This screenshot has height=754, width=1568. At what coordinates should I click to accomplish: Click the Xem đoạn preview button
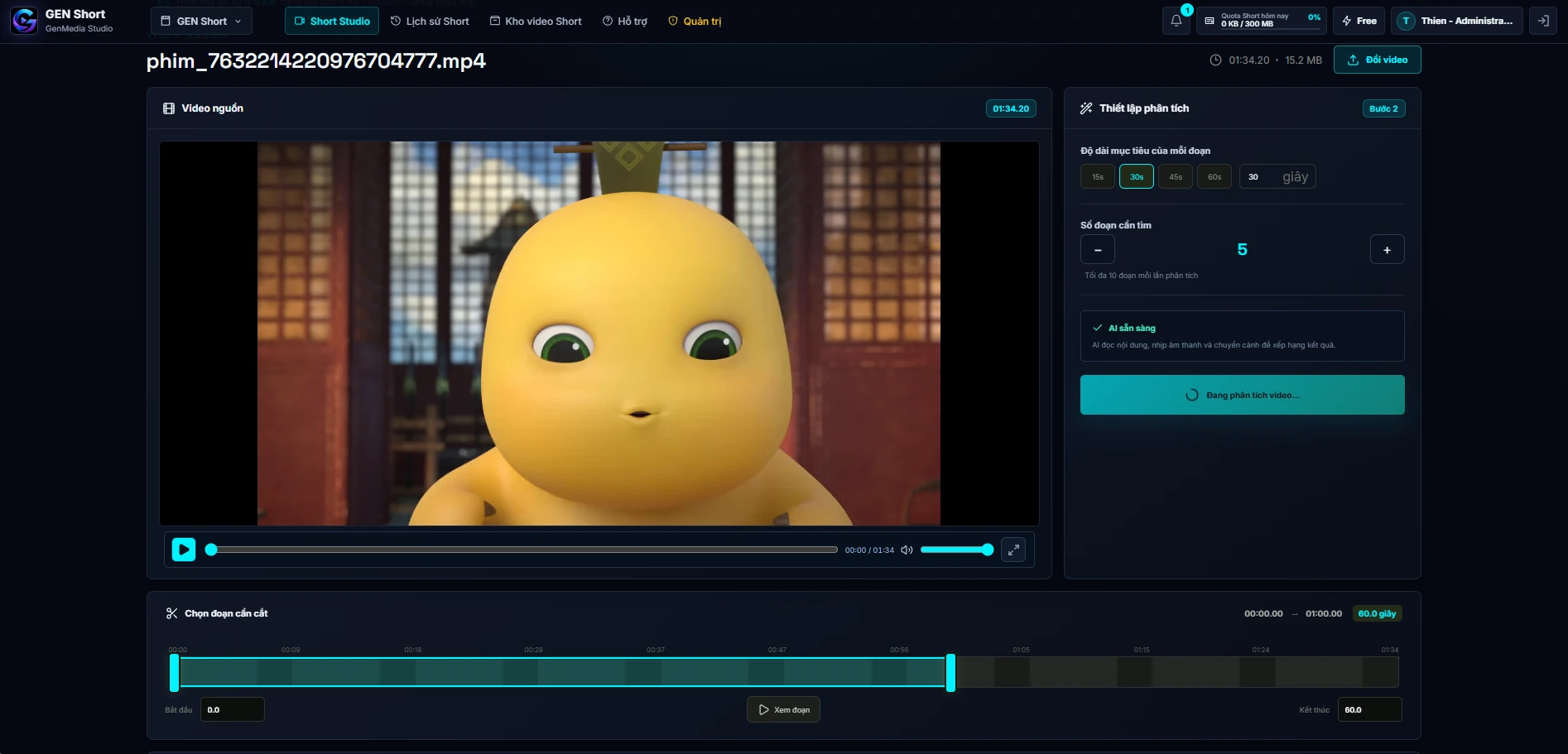pyautogui.click(x=783, y=709)
